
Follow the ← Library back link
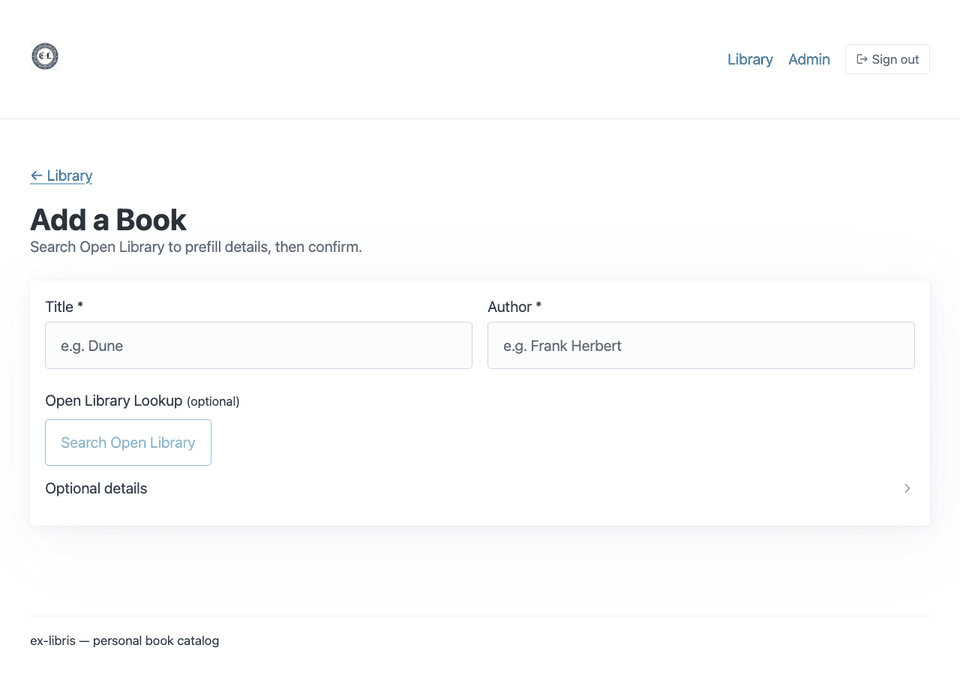click(61, 175)
